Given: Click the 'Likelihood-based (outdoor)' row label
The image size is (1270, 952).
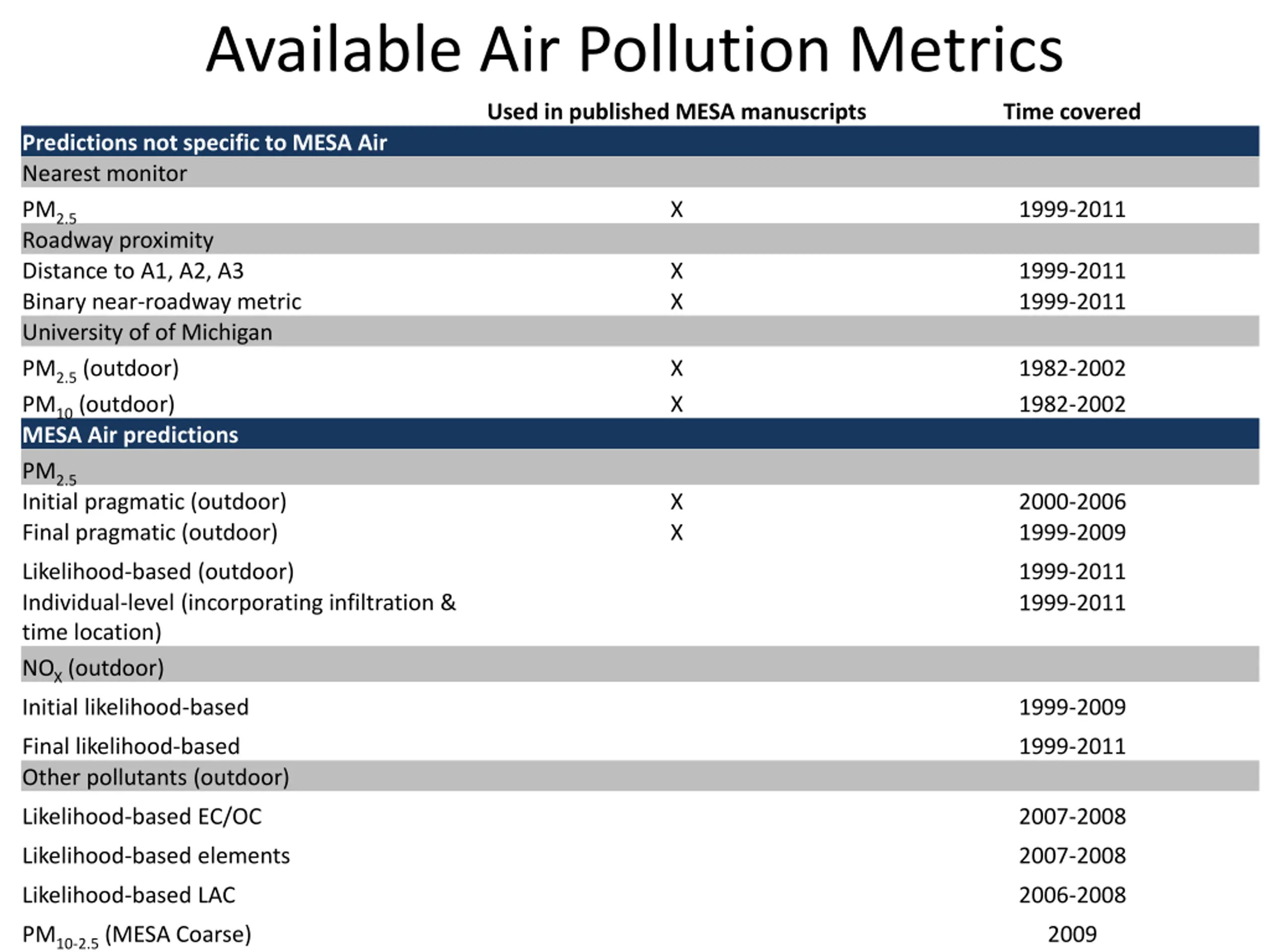Looking at the screenshot, I should tap(158, 572).
